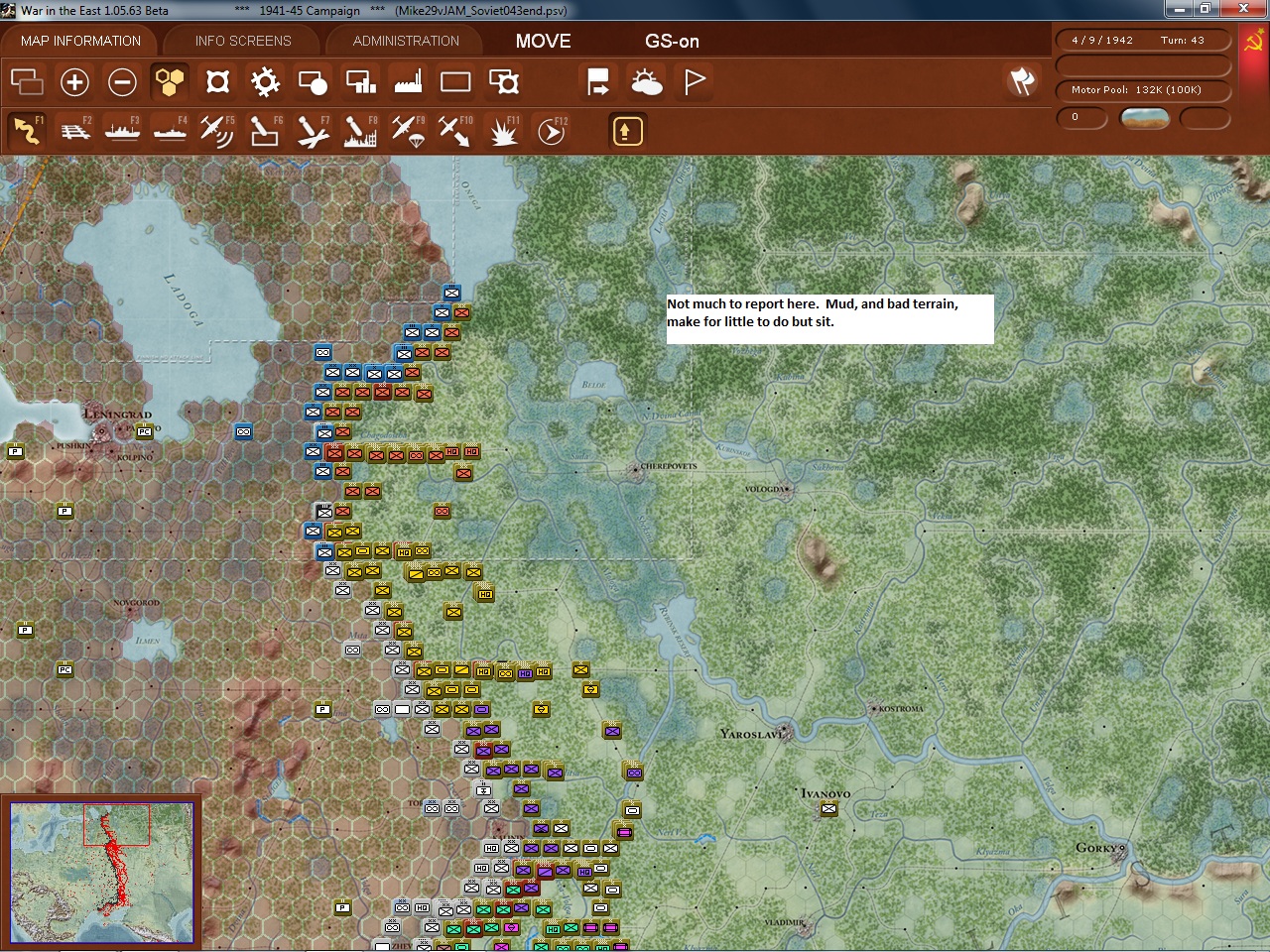
Task: Toggle the highlighted up-arrow button
Action: (x=627, y=130)
